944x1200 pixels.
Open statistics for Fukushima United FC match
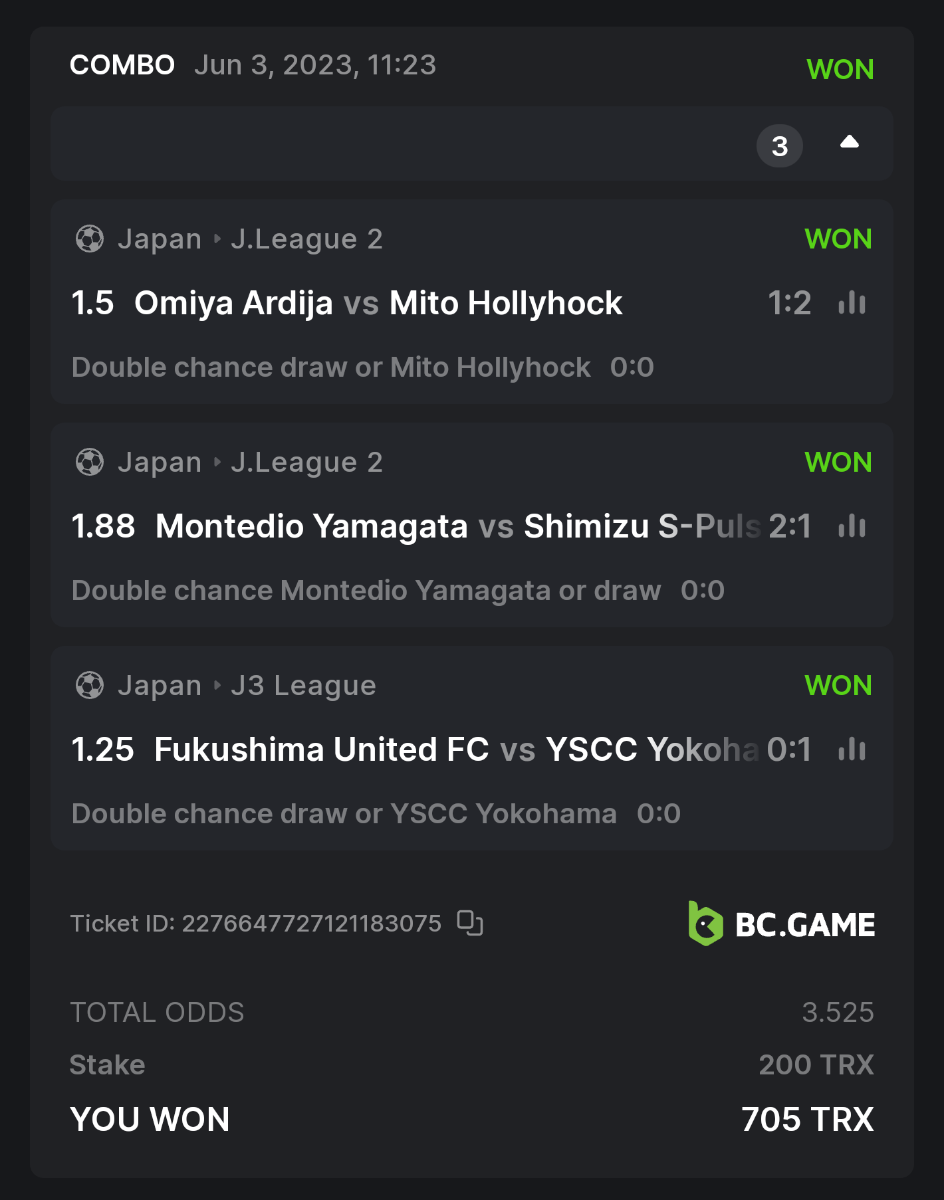(x=852, y=749)
